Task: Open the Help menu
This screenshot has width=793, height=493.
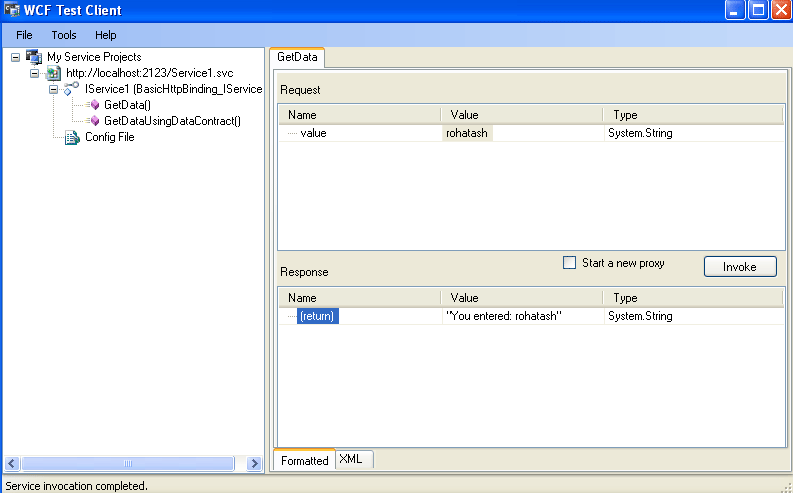Action: 106,35
